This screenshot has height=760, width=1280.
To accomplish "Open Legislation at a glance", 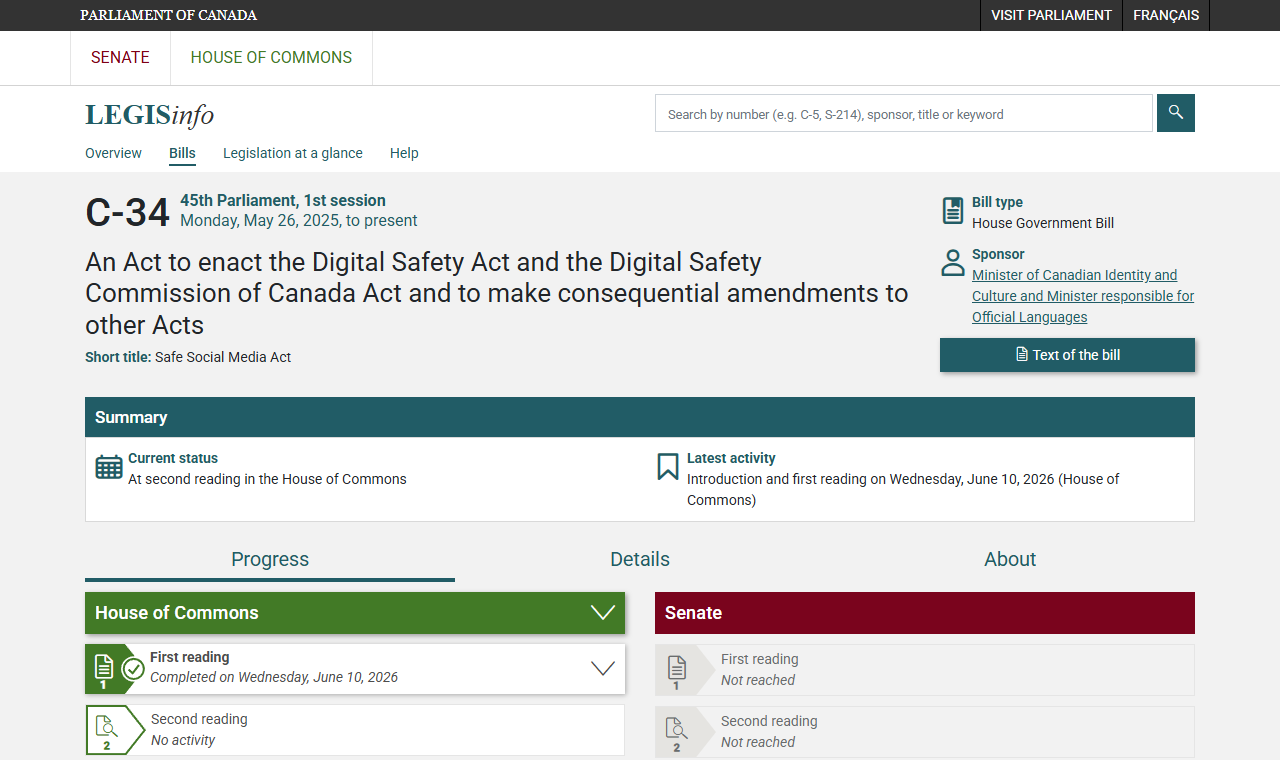I will [293, 153].
